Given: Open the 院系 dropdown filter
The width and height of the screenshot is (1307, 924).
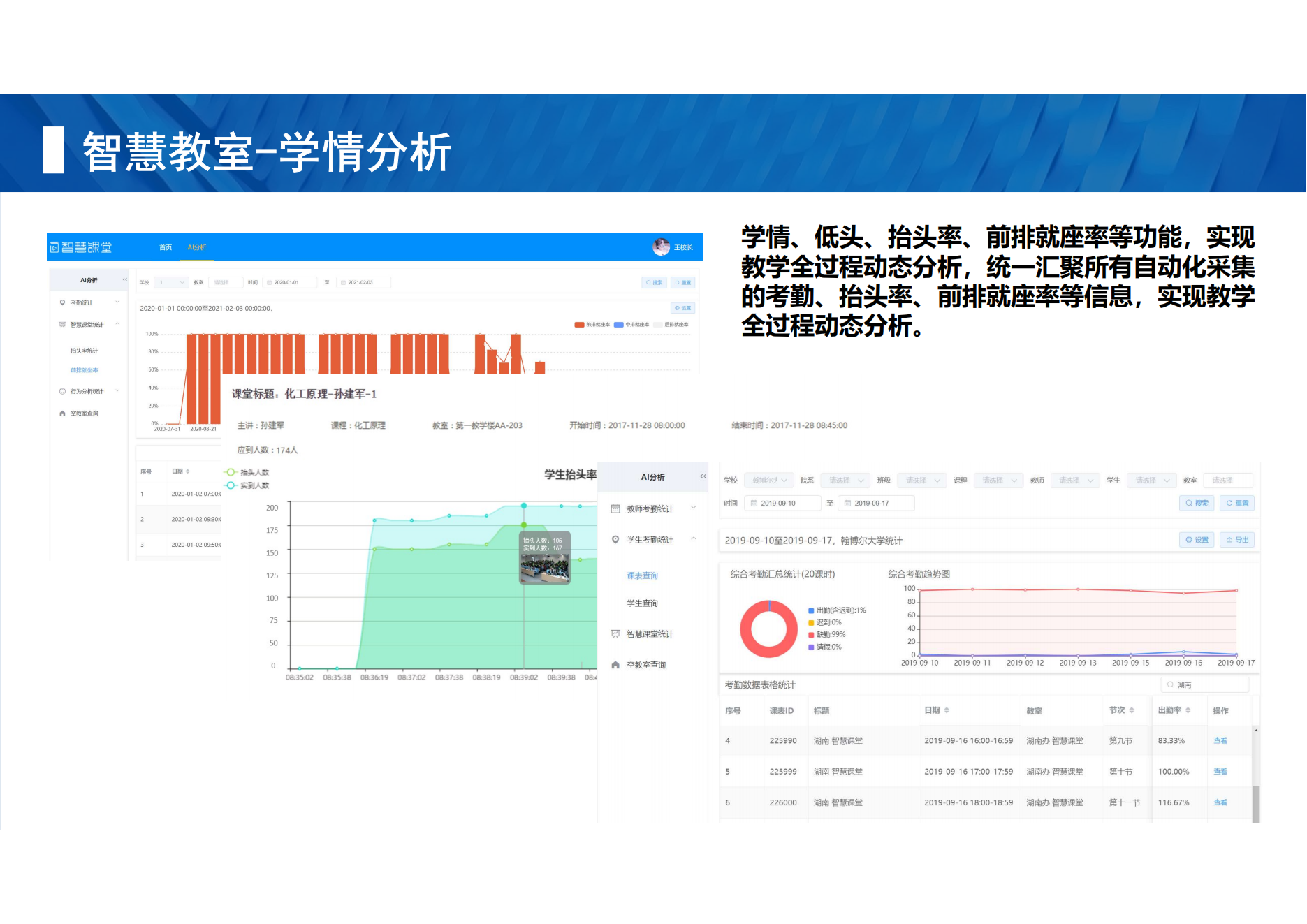Looking at the screenshot, I should 846,481.
